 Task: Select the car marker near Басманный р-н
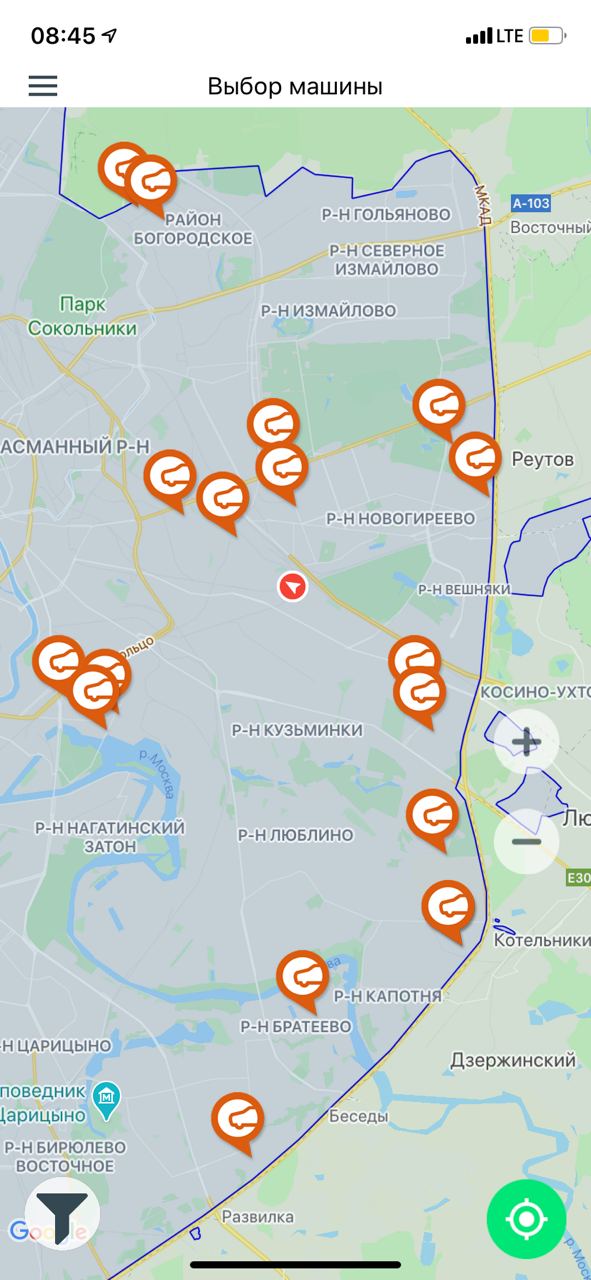170,480
